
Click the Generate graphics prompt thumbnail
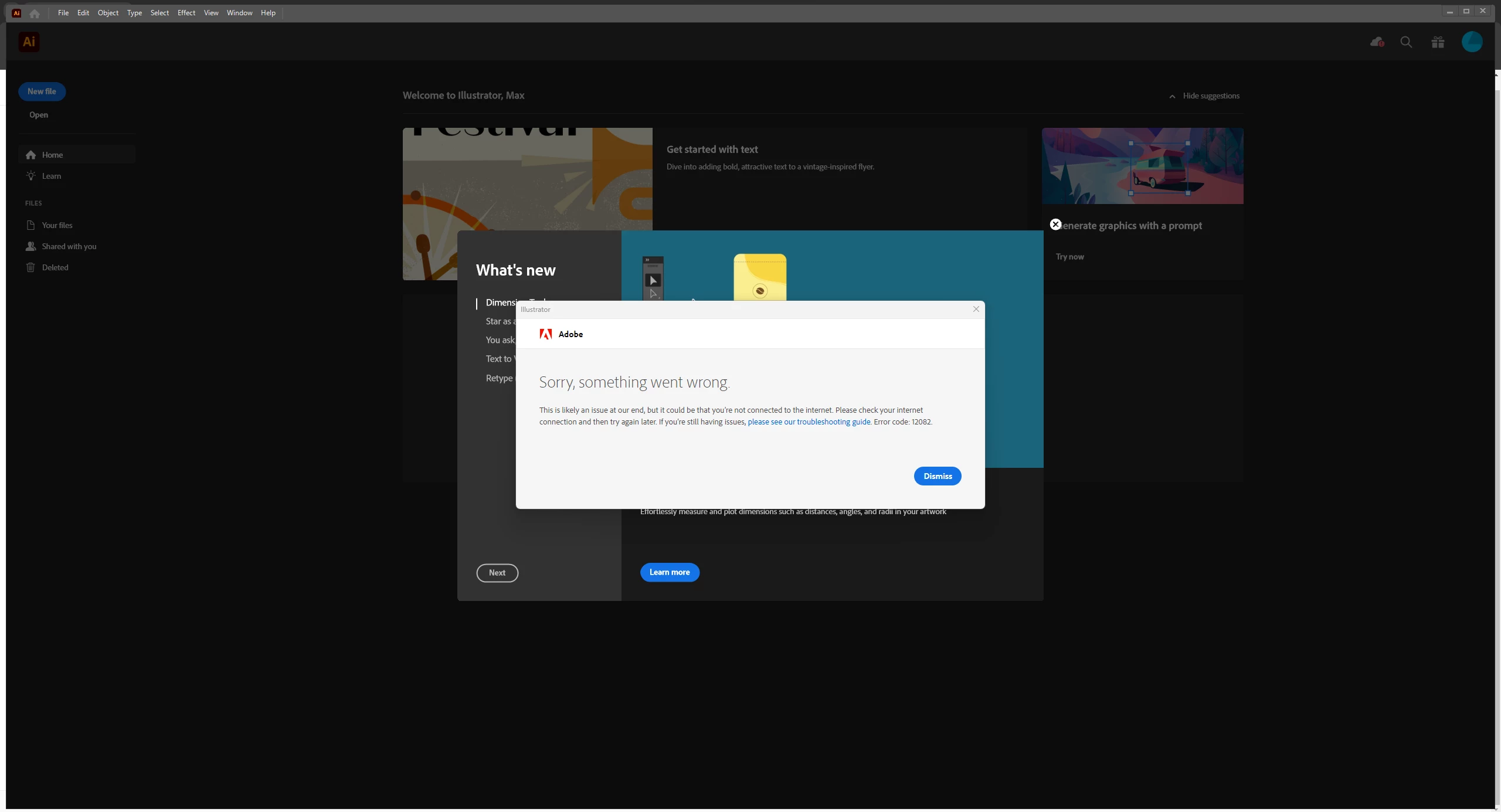tap(1142, 166)
